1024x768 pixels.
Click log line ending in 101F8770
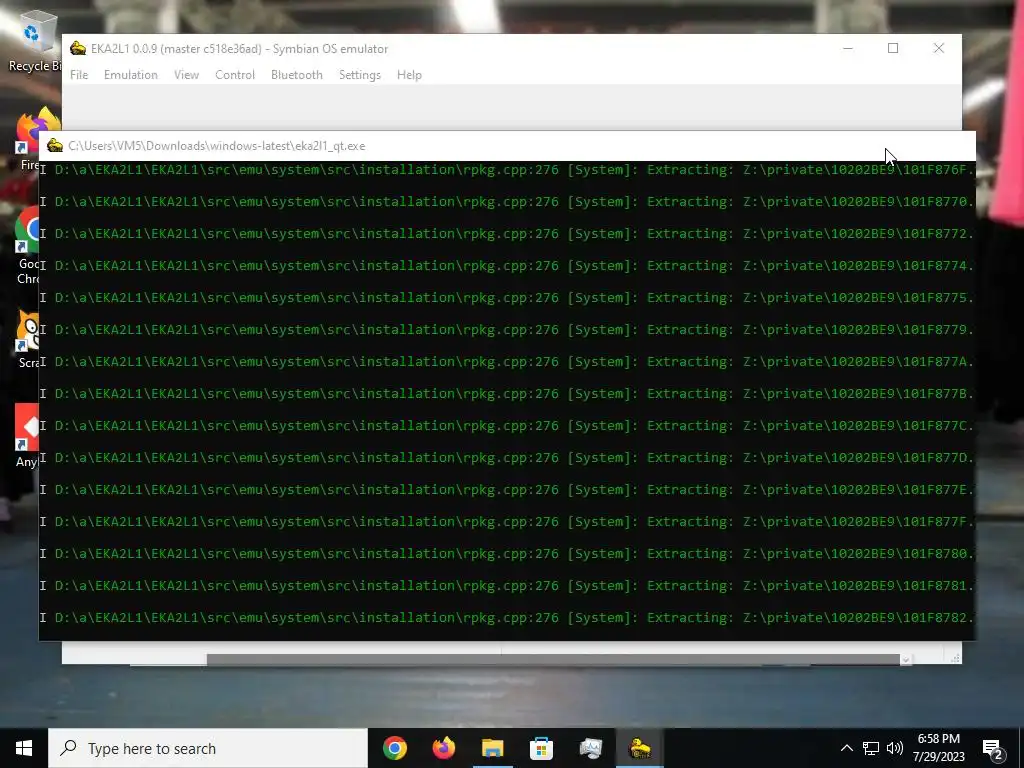[x=507, y=202]
